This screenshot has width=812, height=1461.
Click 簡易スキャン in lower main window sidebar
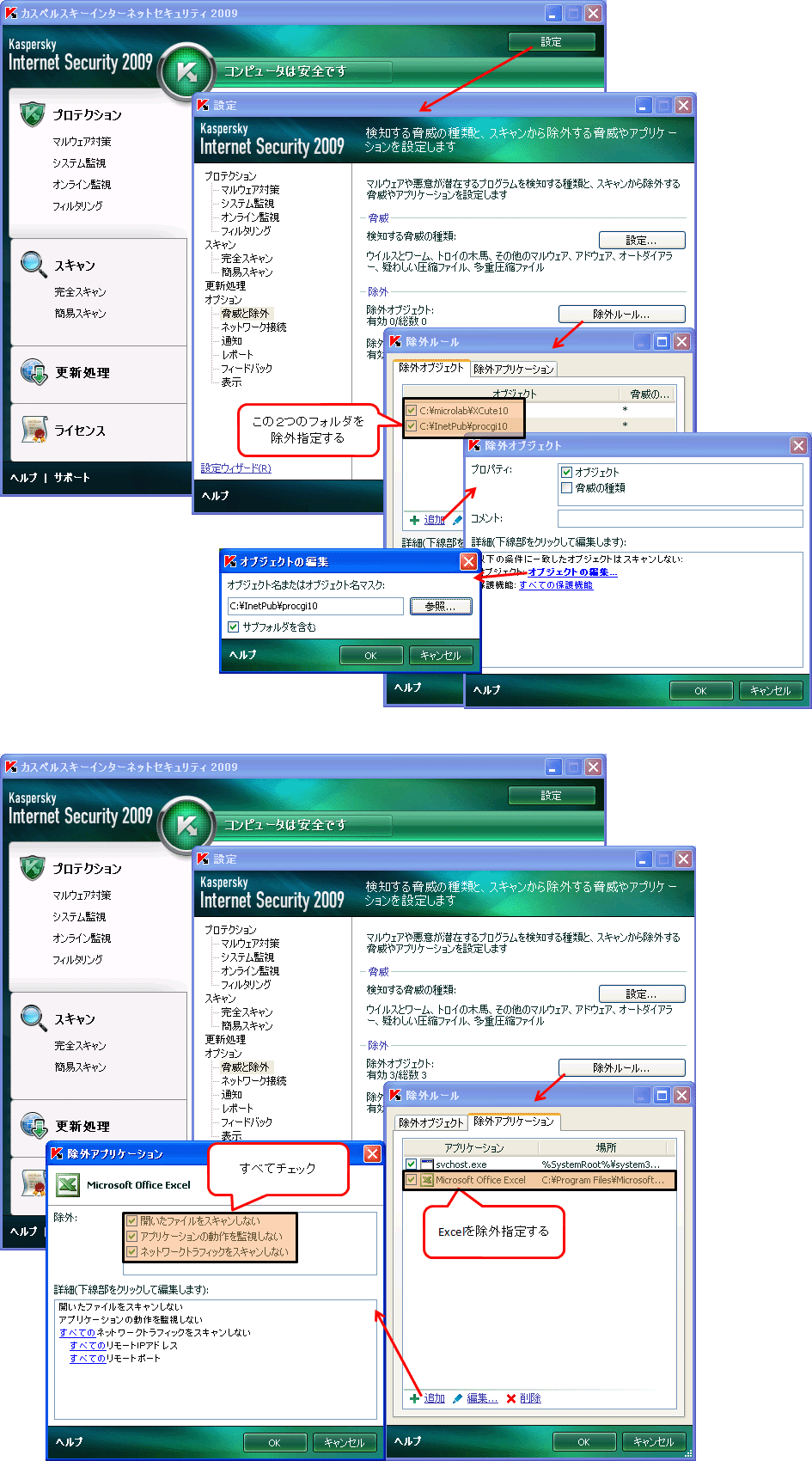[x=80, y=1067]
